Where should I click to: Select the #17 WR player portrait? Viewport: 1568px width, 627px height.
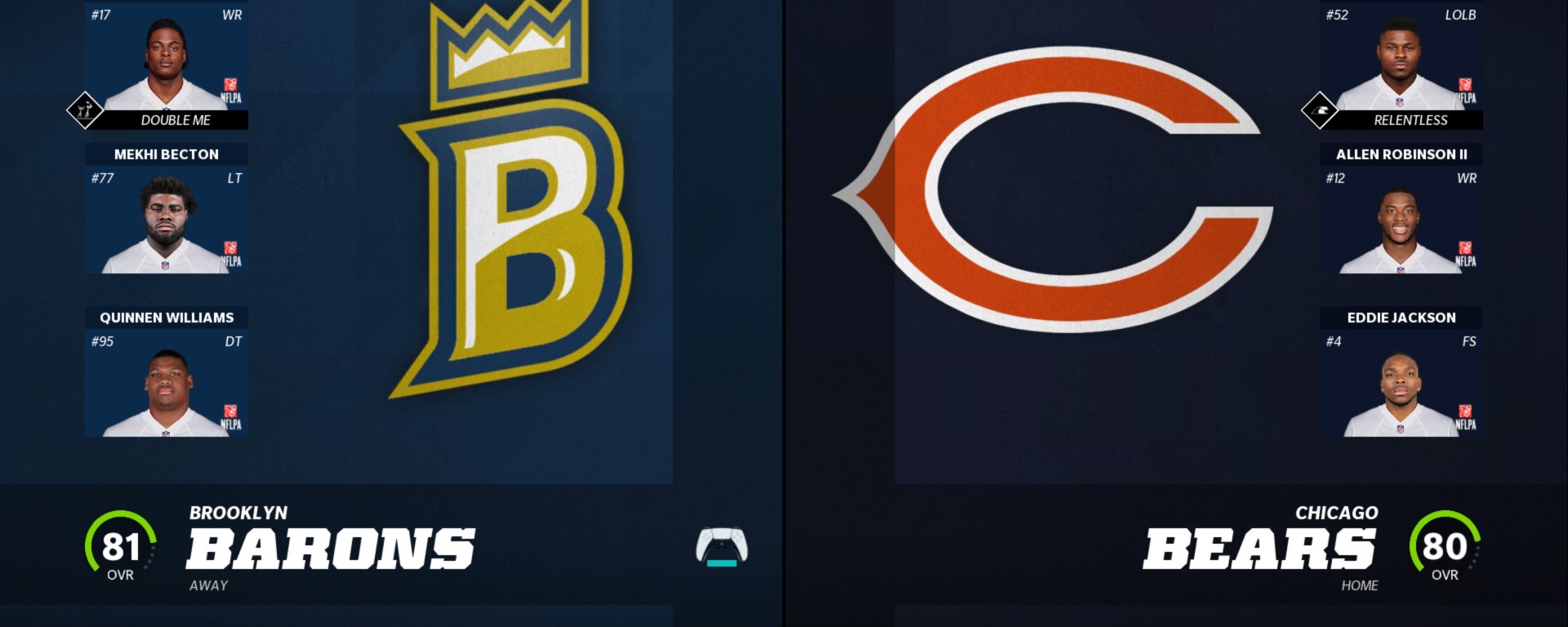(x=167, y=57)
